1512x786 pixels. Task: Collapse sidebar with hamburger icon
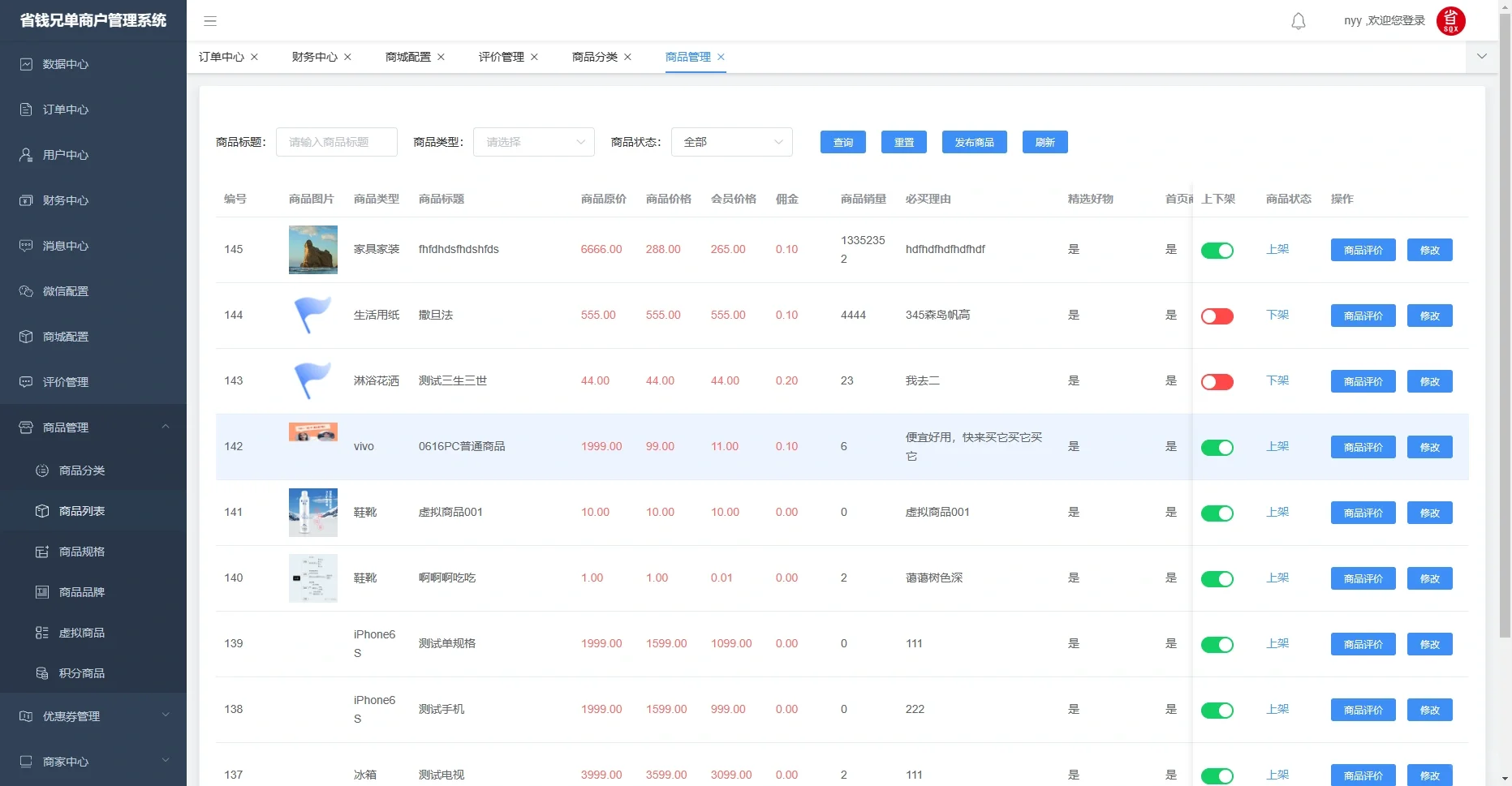[x=210, y=20]
